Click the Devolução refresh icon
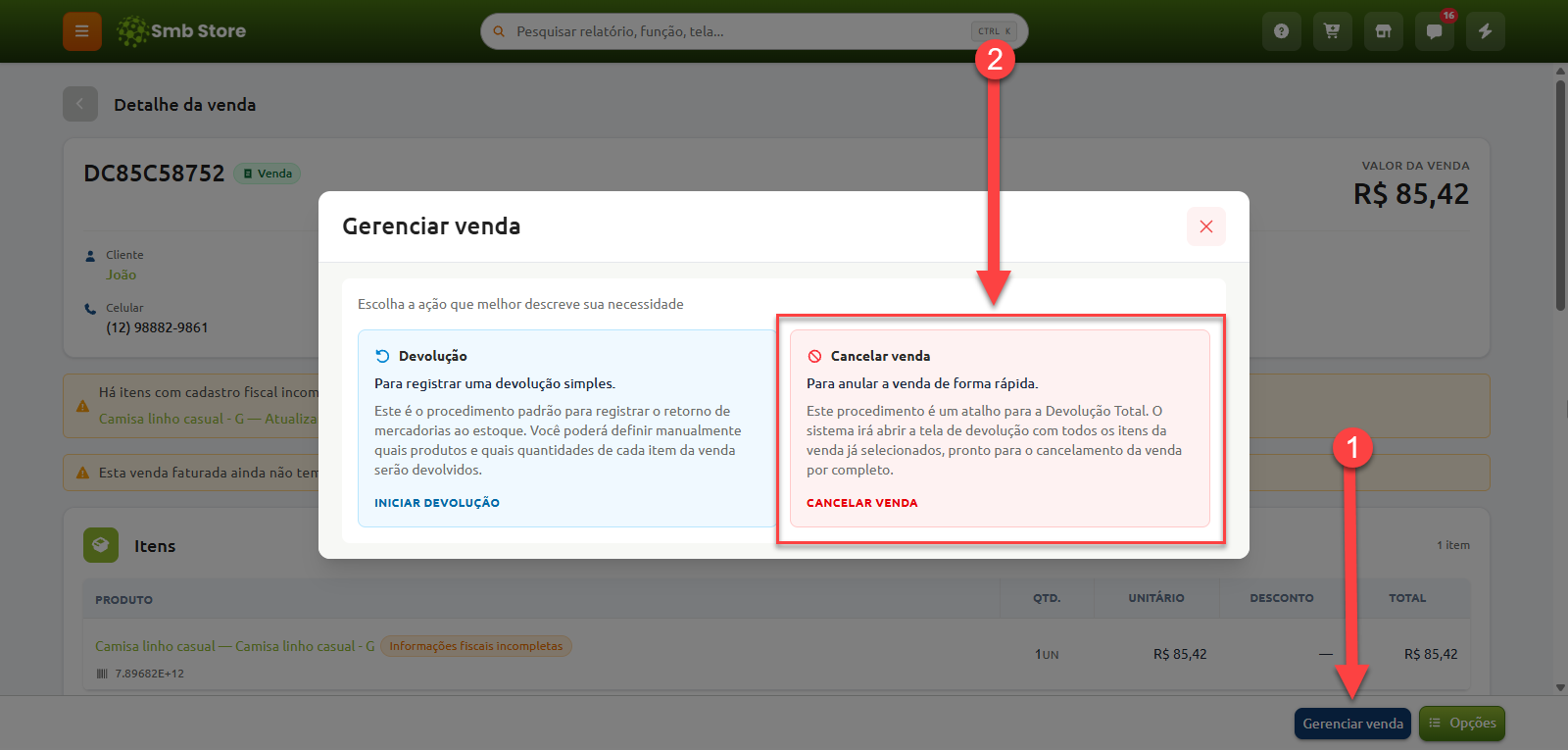The width and height of the screenshot is (1568, 750). [382, 356]
